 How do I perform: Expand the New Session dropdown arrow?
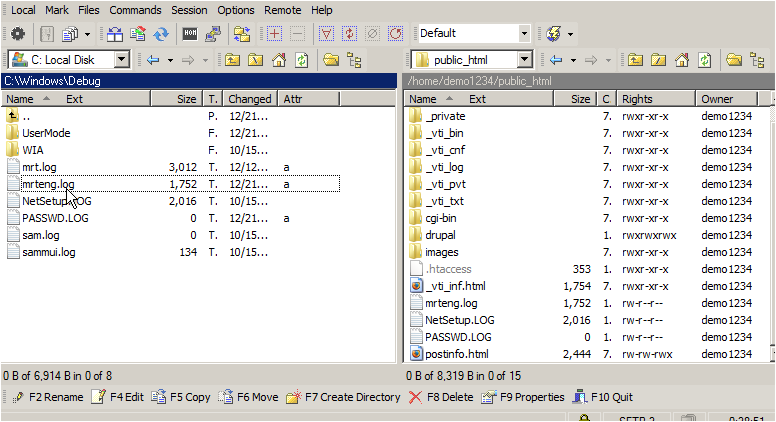pyautogui.click(x=571, y=34)
